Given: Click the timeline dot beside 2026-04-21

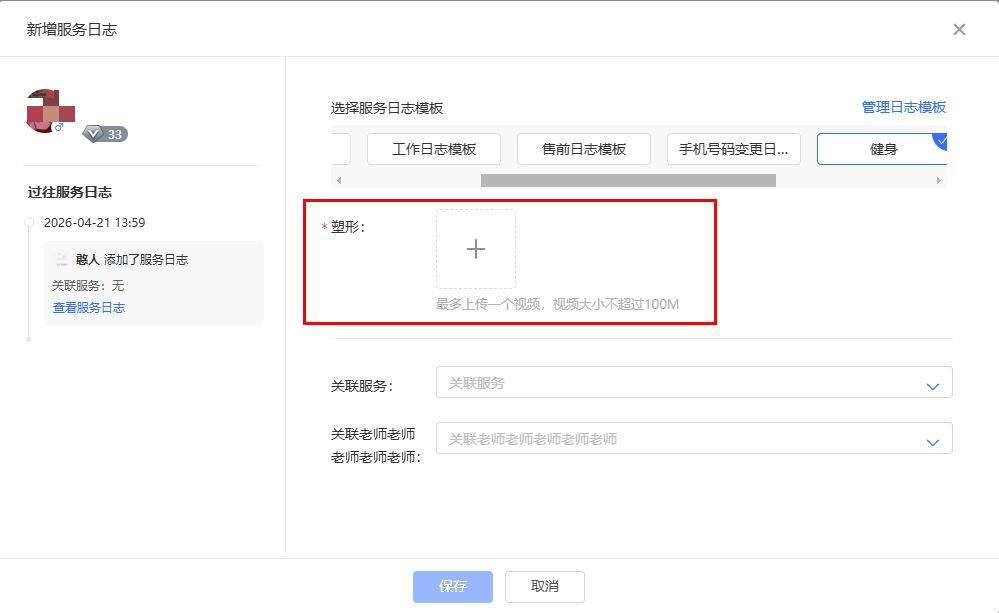Looking at the screenshot, I should [29, 222].
